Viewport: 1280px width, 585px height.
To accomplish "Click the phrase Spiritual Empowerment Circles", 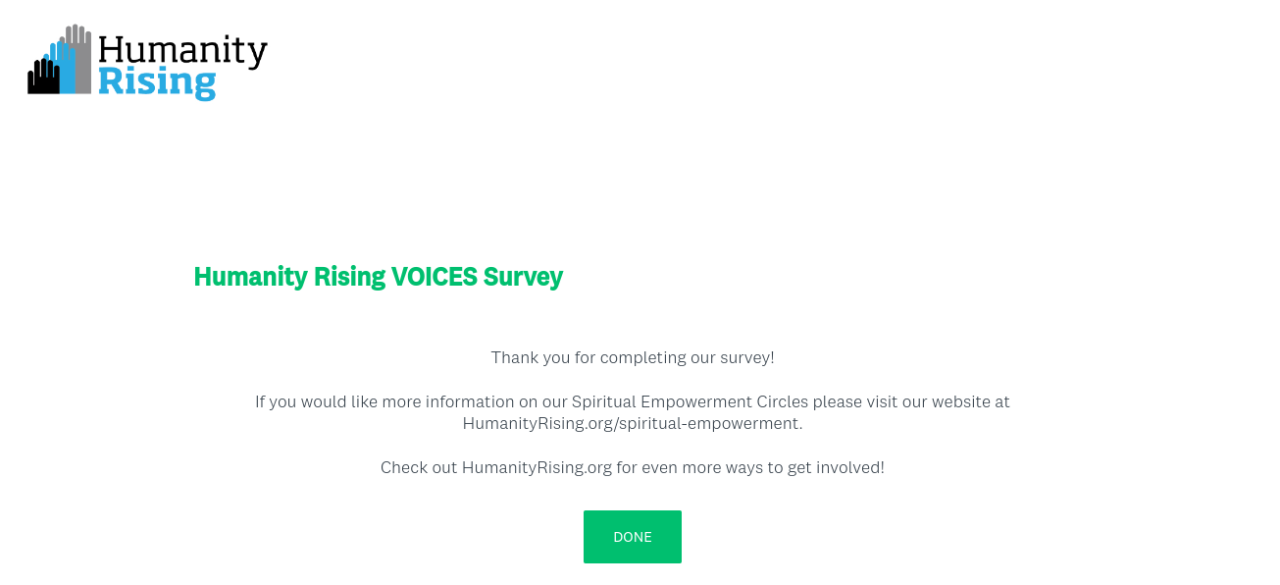I will click(x=689, y=402).
